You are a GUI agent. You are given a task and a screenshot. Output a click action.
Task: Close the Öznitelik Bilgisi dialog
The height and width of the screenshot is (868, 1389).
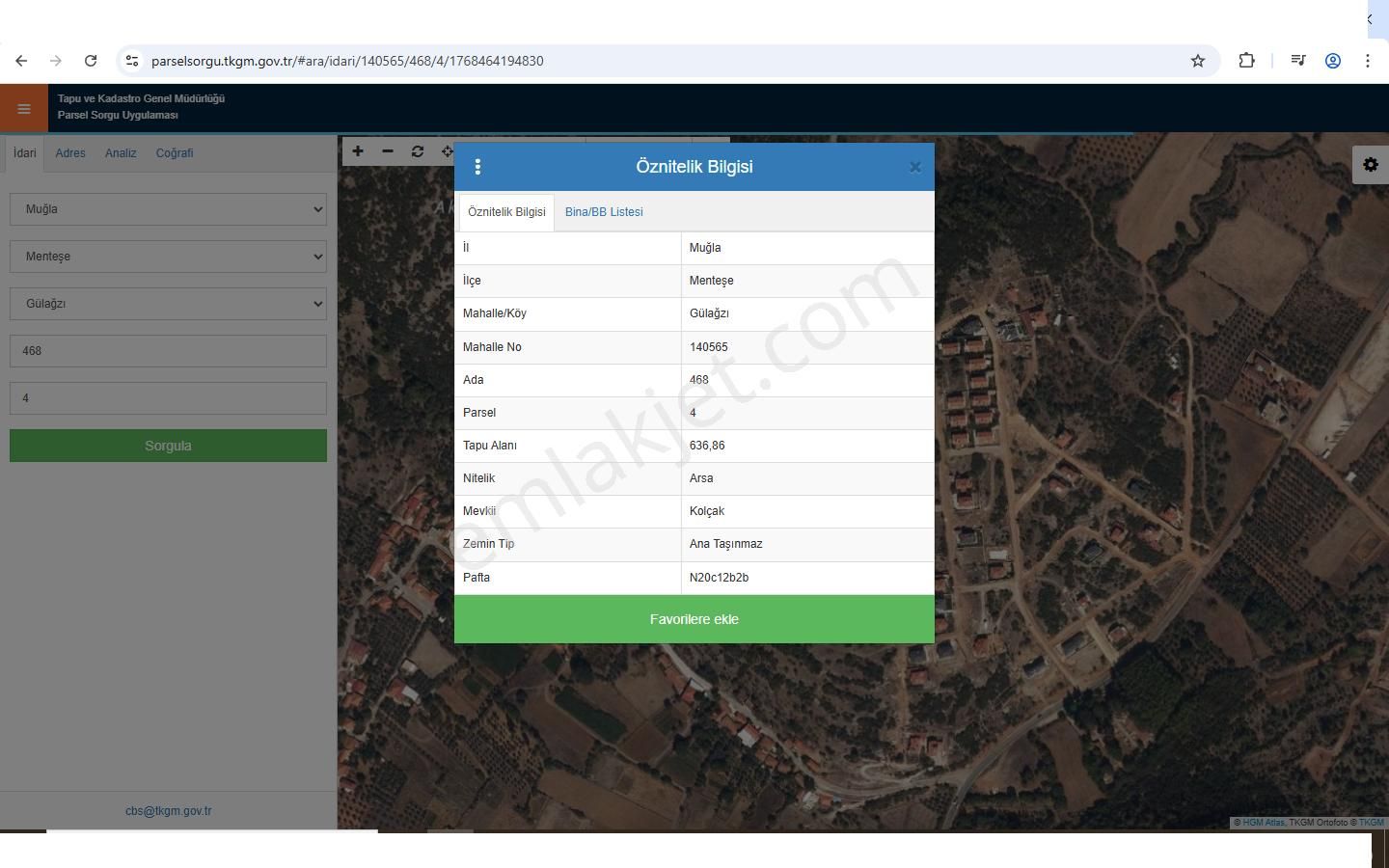pos(914,167)
